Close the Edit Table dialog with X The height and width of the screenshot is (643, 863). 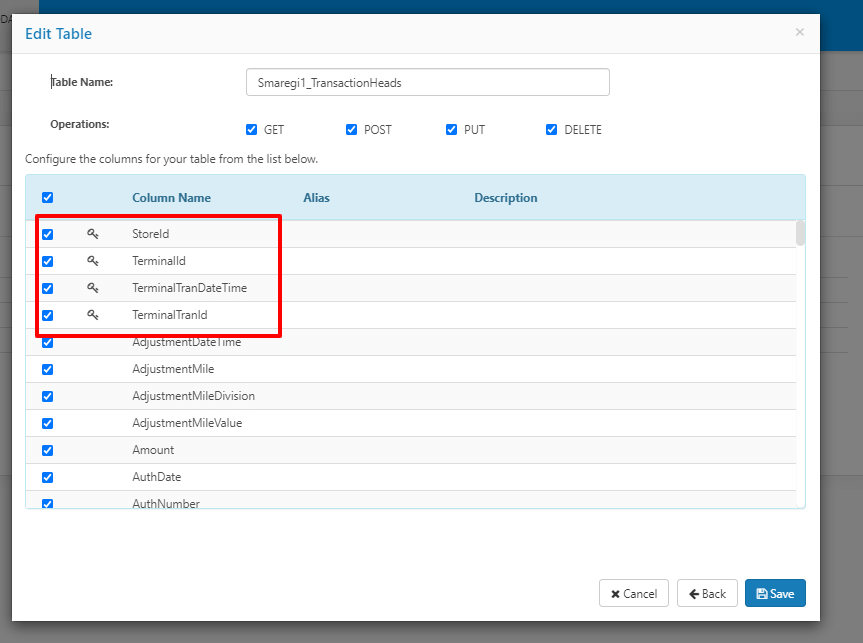(x=799, y=32)
